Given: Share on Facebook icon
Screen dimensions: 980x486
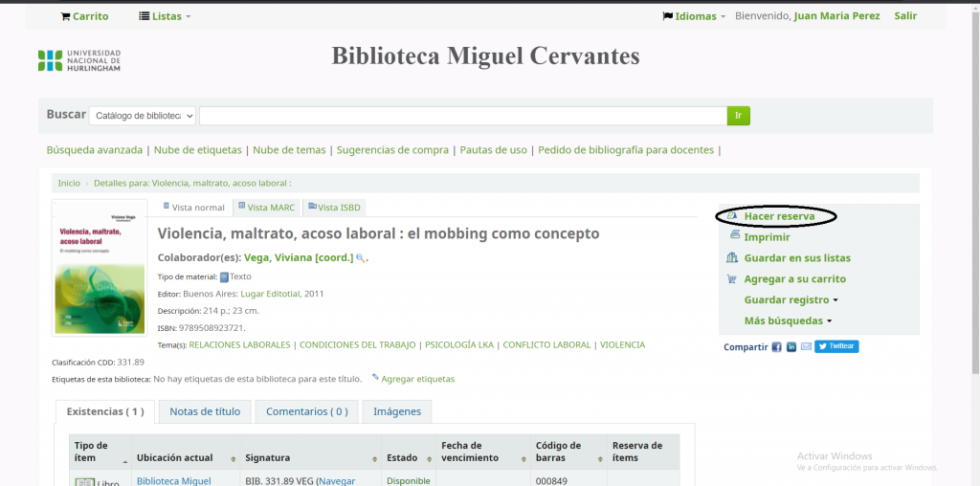Looking at the screenshot, I should 776,347.
